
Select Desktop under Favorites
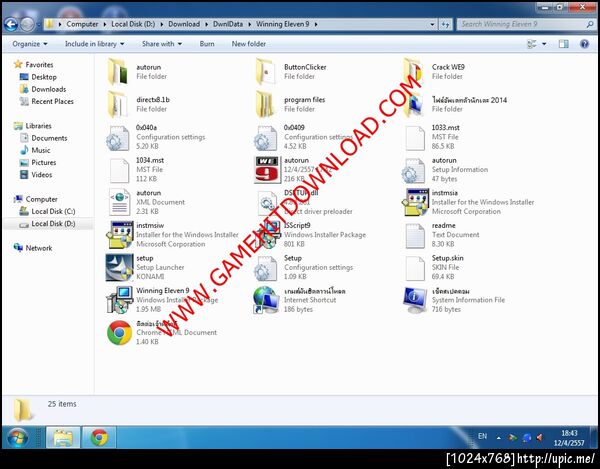point(44,77)
